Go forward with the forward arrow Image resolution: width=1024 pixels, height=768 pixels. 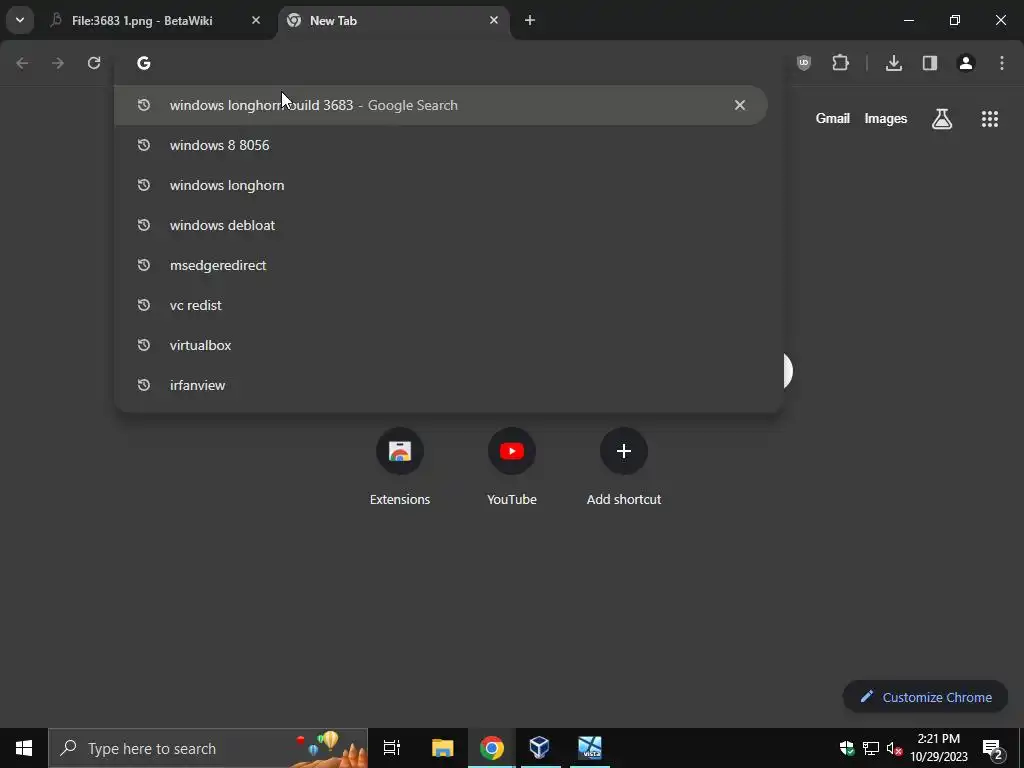(58, 63)
